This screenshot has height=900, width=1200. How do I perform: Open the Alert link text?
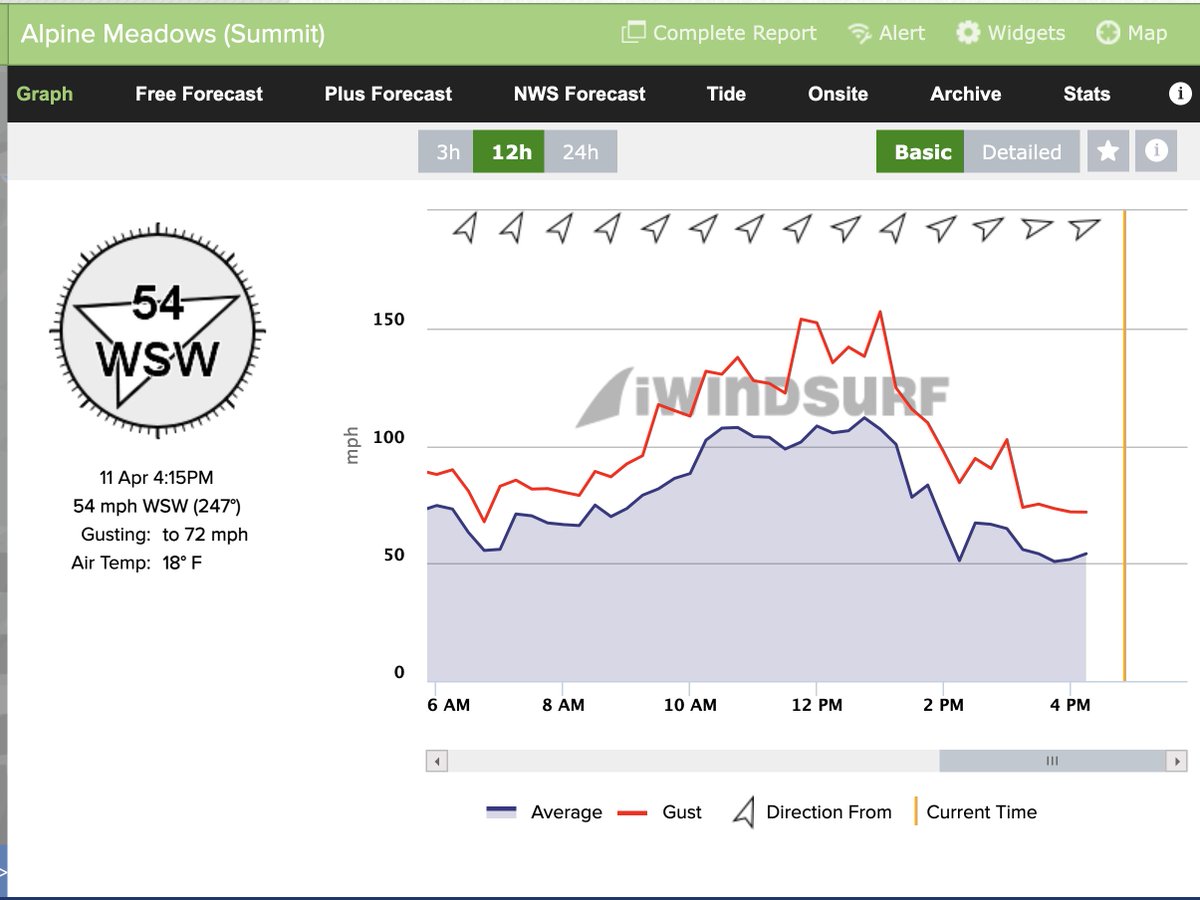click(x=902, y=33)
